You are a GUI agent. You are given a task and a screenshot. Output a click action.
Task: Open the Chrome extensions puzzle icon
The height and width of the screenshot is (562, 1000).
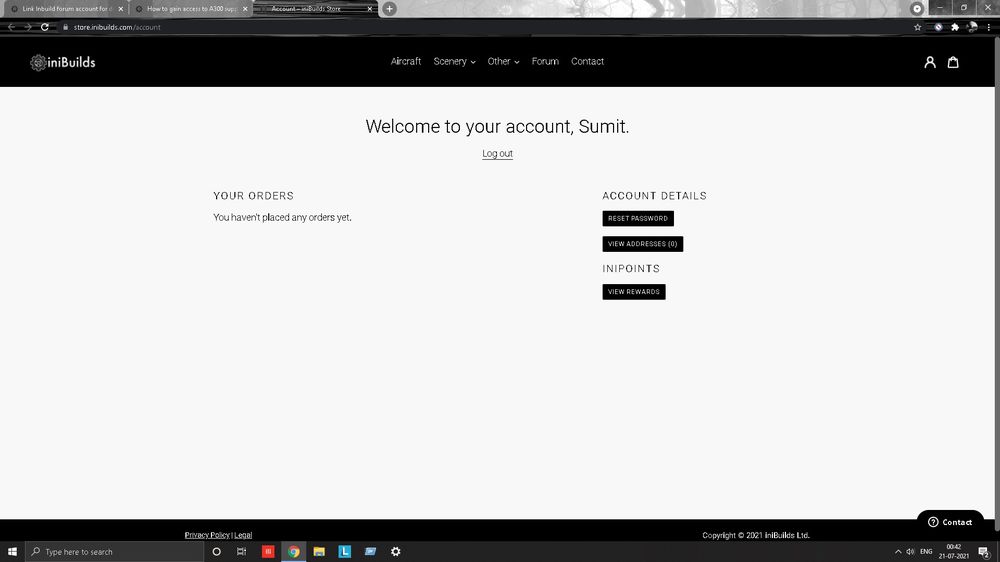pos(955,27)
